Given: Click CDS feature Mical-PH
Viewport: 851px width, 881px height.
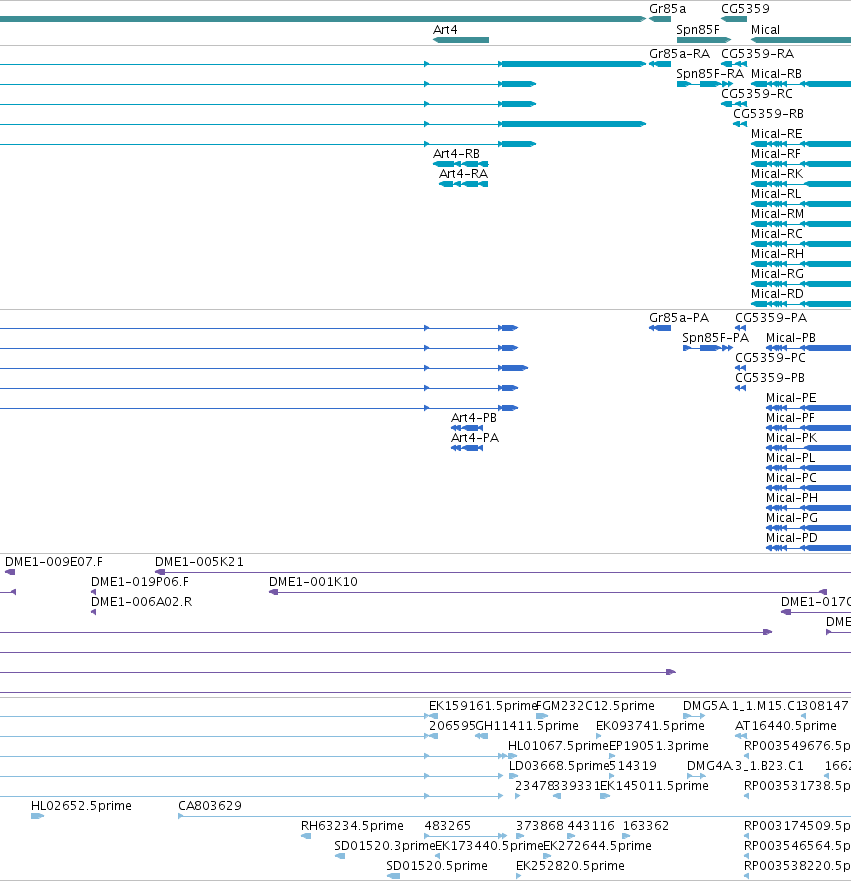Looking at the screenshot, I should (x=808, y=508).
